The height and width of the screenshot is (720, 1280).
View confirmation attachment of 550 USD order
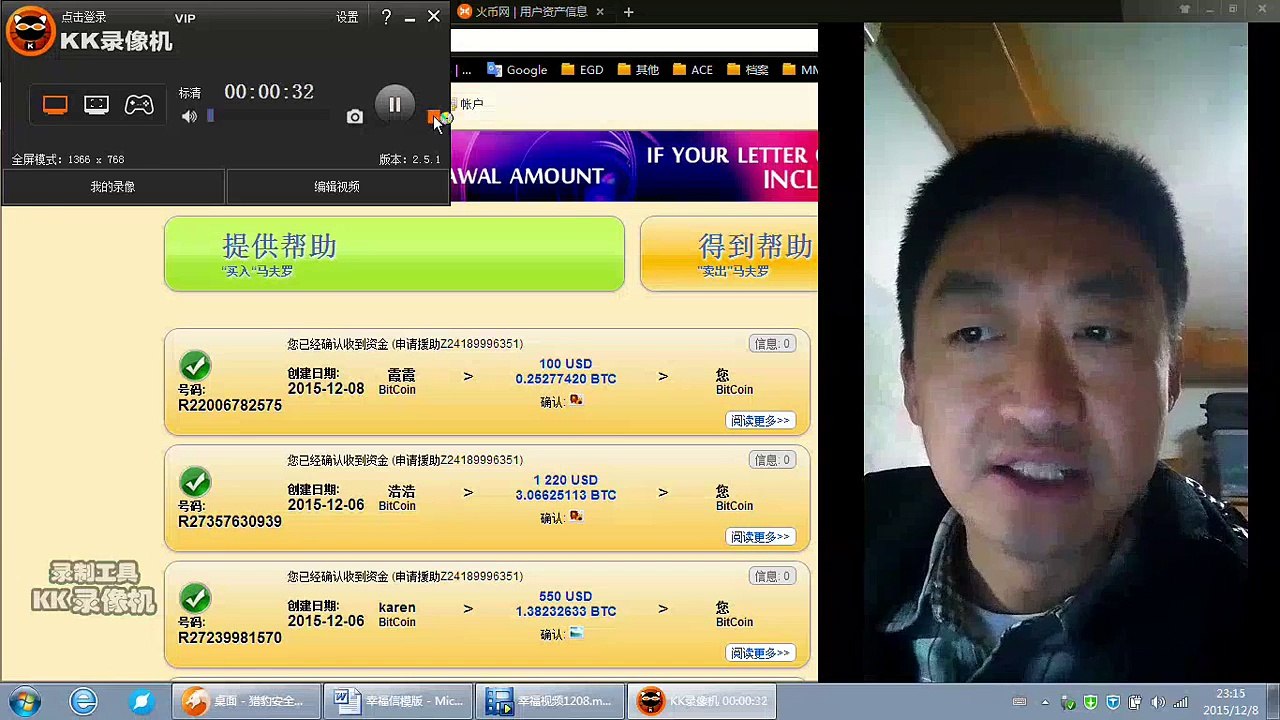(575, 633)
